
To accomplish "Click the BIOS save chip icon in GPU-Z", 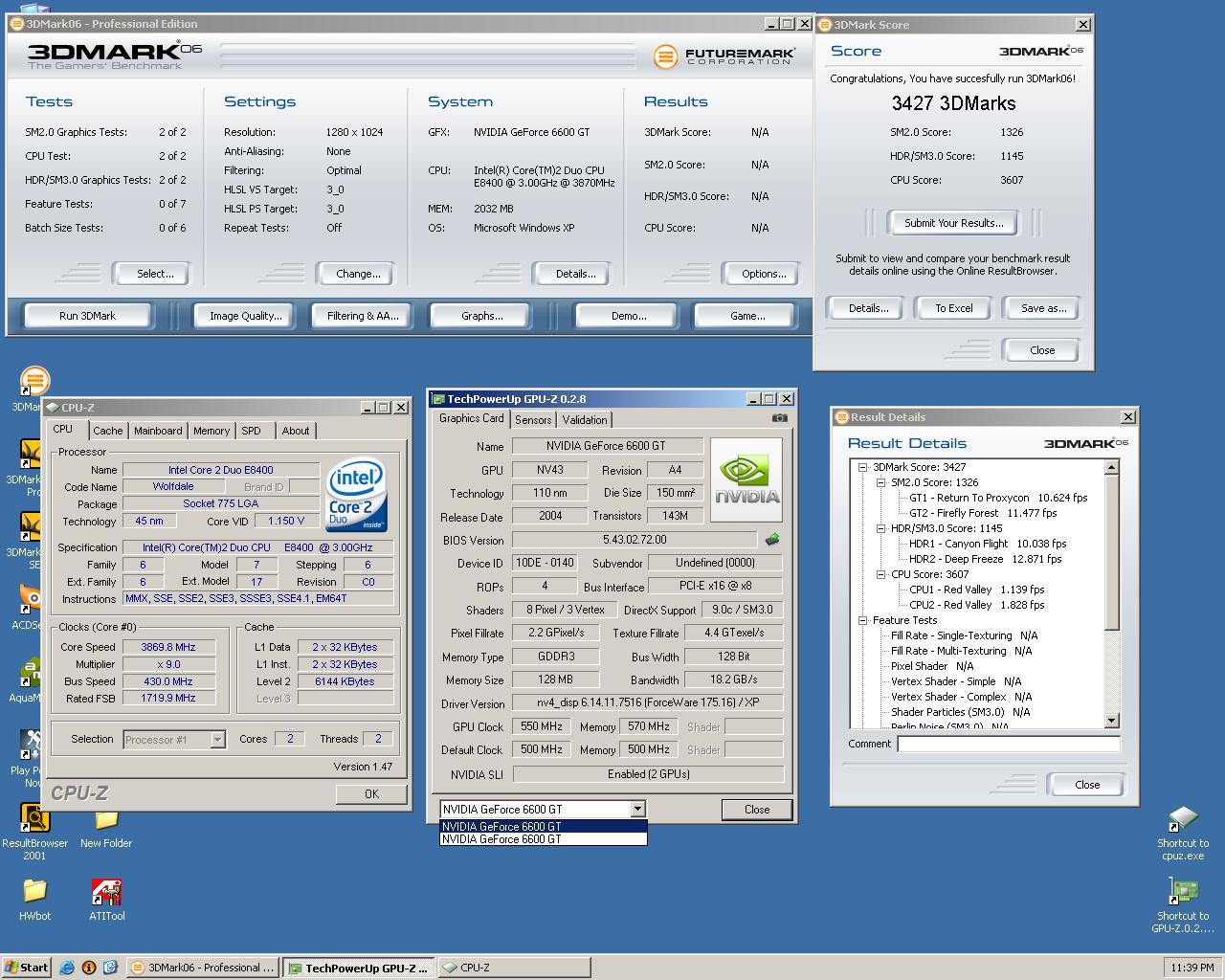I will tap(771, 540).
